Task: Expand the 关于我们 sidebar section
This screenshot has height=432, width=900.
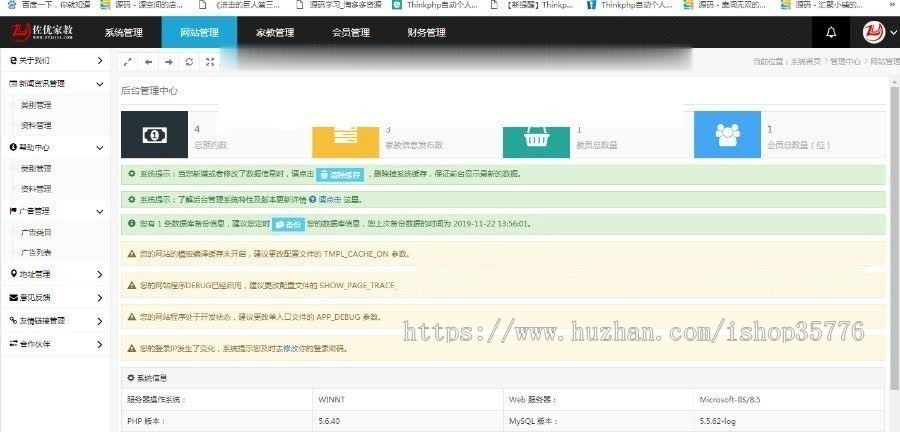Action: [55, 60]
